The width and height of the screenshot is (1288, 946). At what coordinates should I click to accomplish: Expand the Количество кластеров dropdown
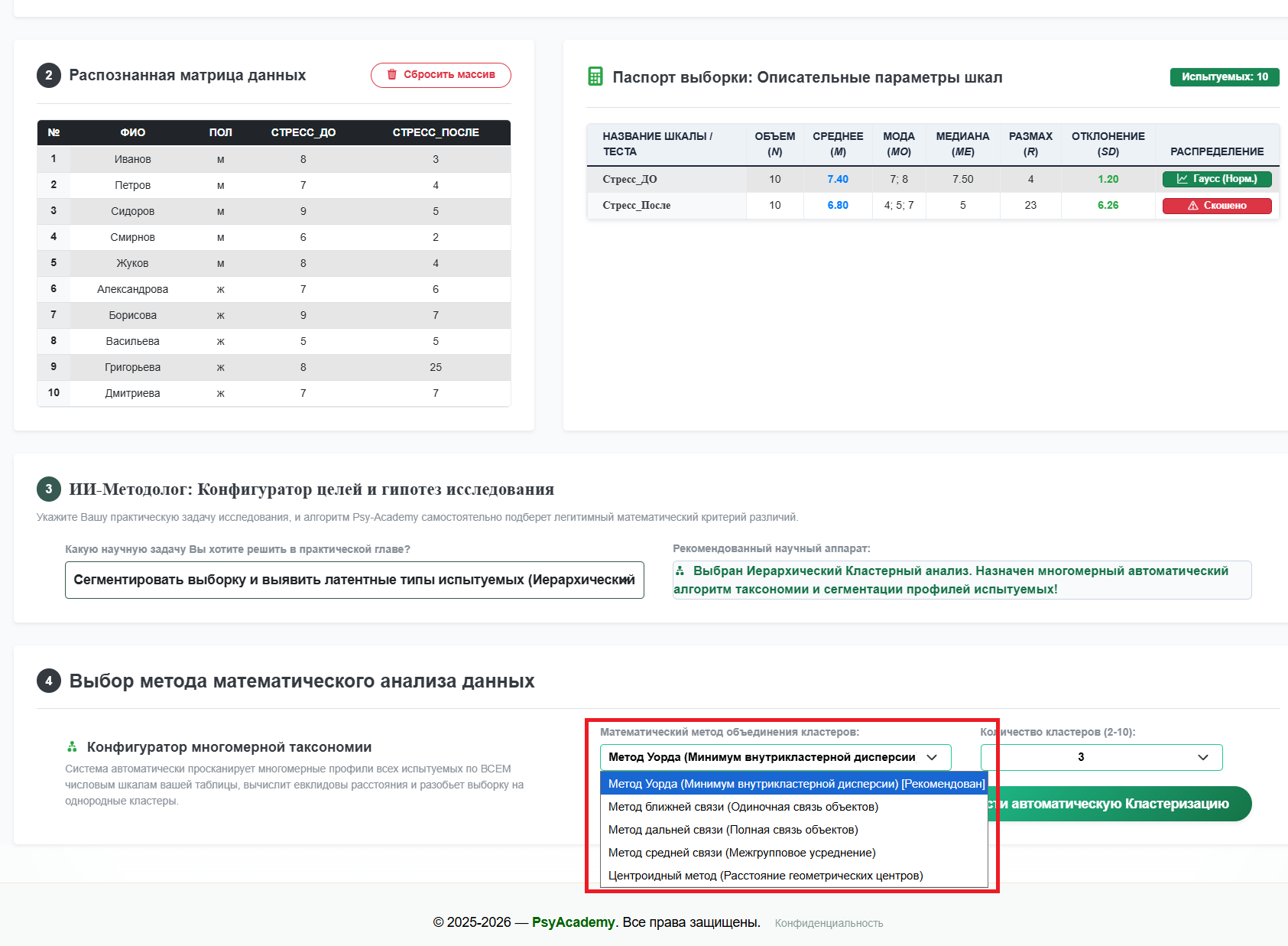(x=1101, y=757)
